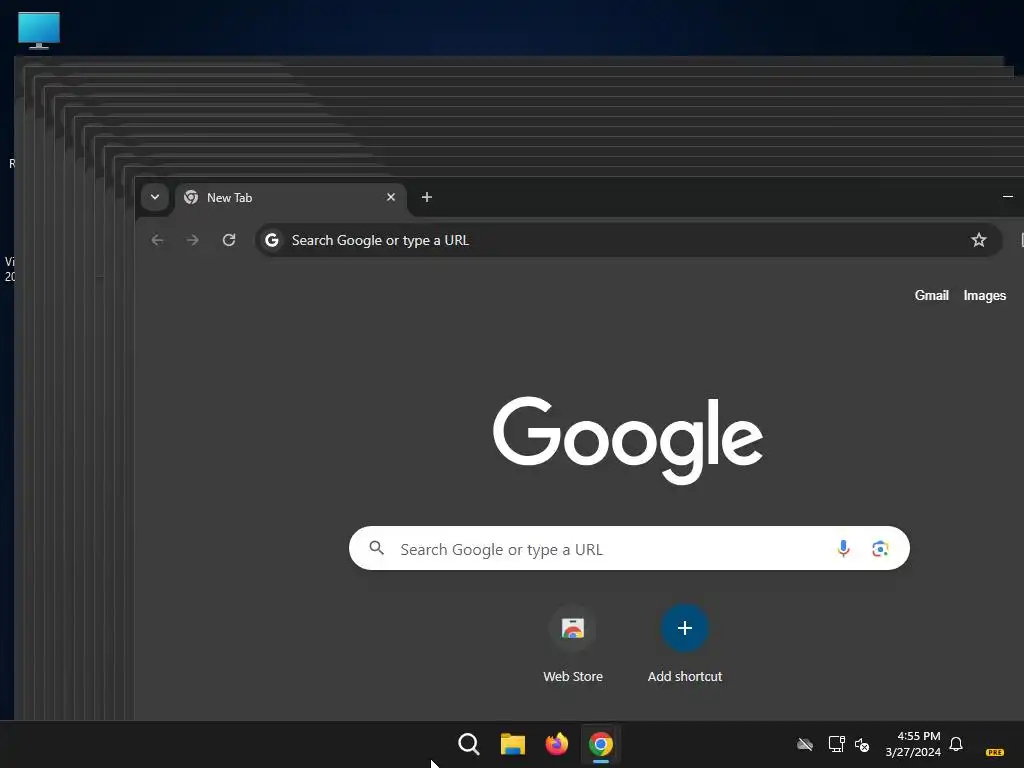Select the desktop computer icon
Viewport: 1024px width, 768px height.
tap(39, 30)
